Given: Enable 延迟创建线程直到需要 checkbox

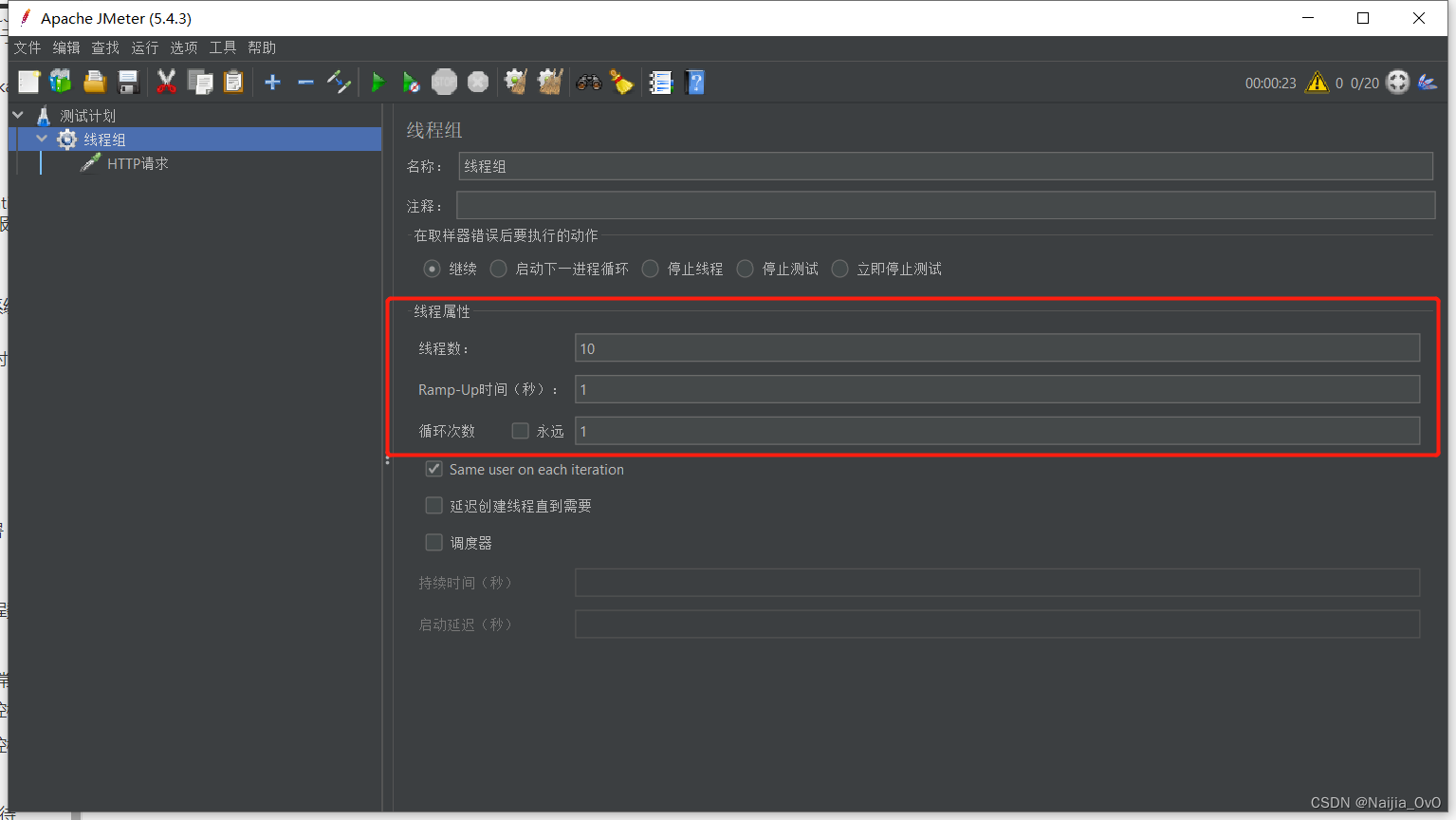Looking at the screenshot, I should pyautogui.click(x=433, y=506).
